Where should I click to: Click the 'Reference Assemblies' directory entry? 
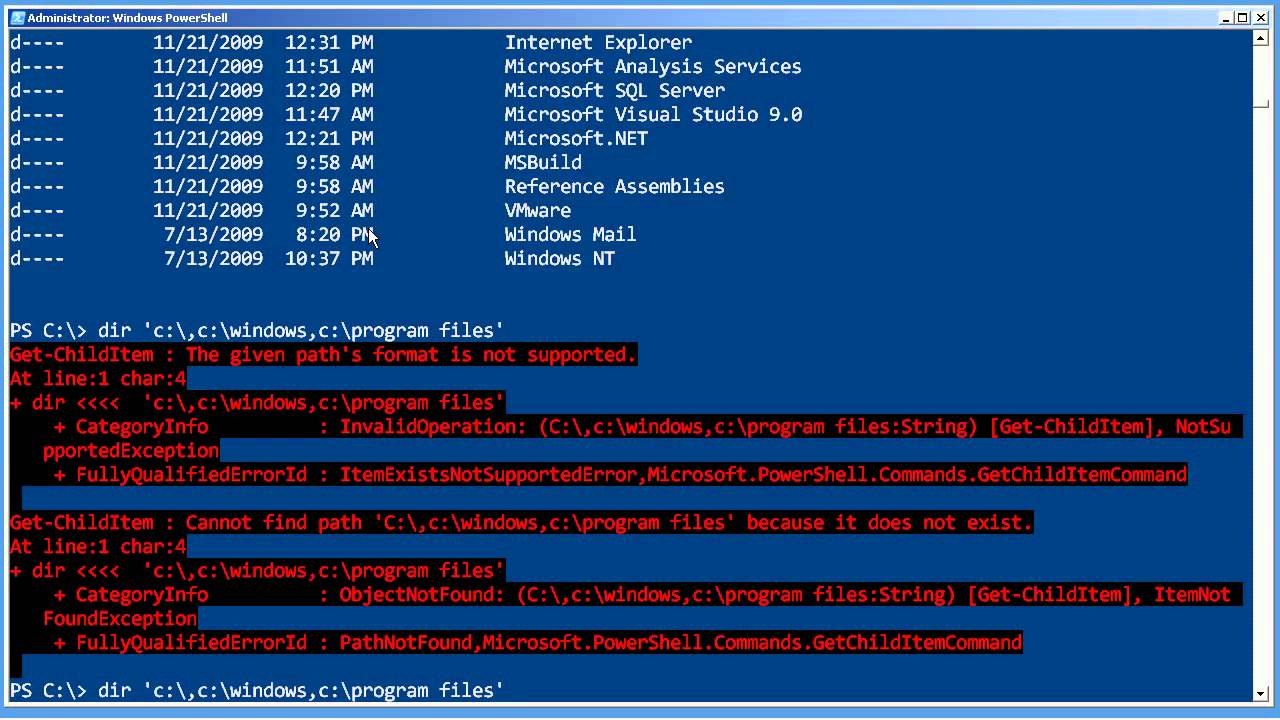tap(614, 186)
